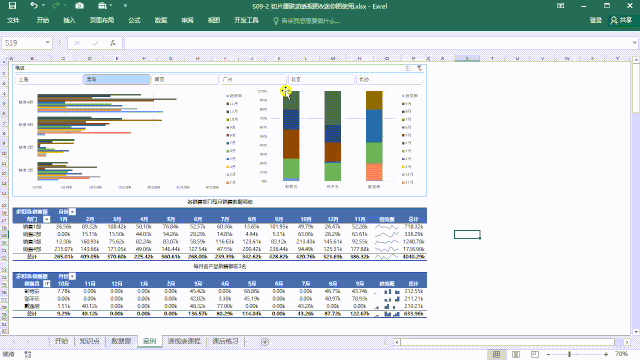
Task: Select 南京 in the slicer
Action: [185, 80]
